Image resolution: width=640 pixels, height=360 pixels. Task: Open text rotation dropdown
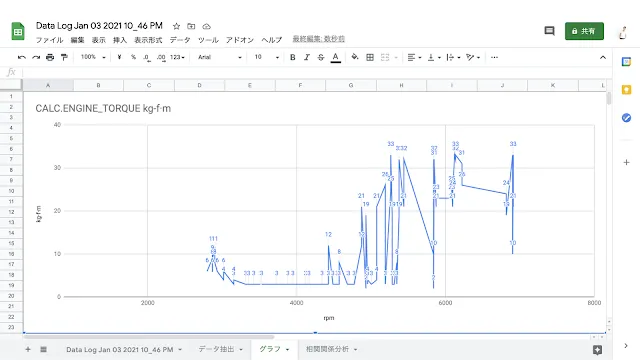(x=473, y=57)
